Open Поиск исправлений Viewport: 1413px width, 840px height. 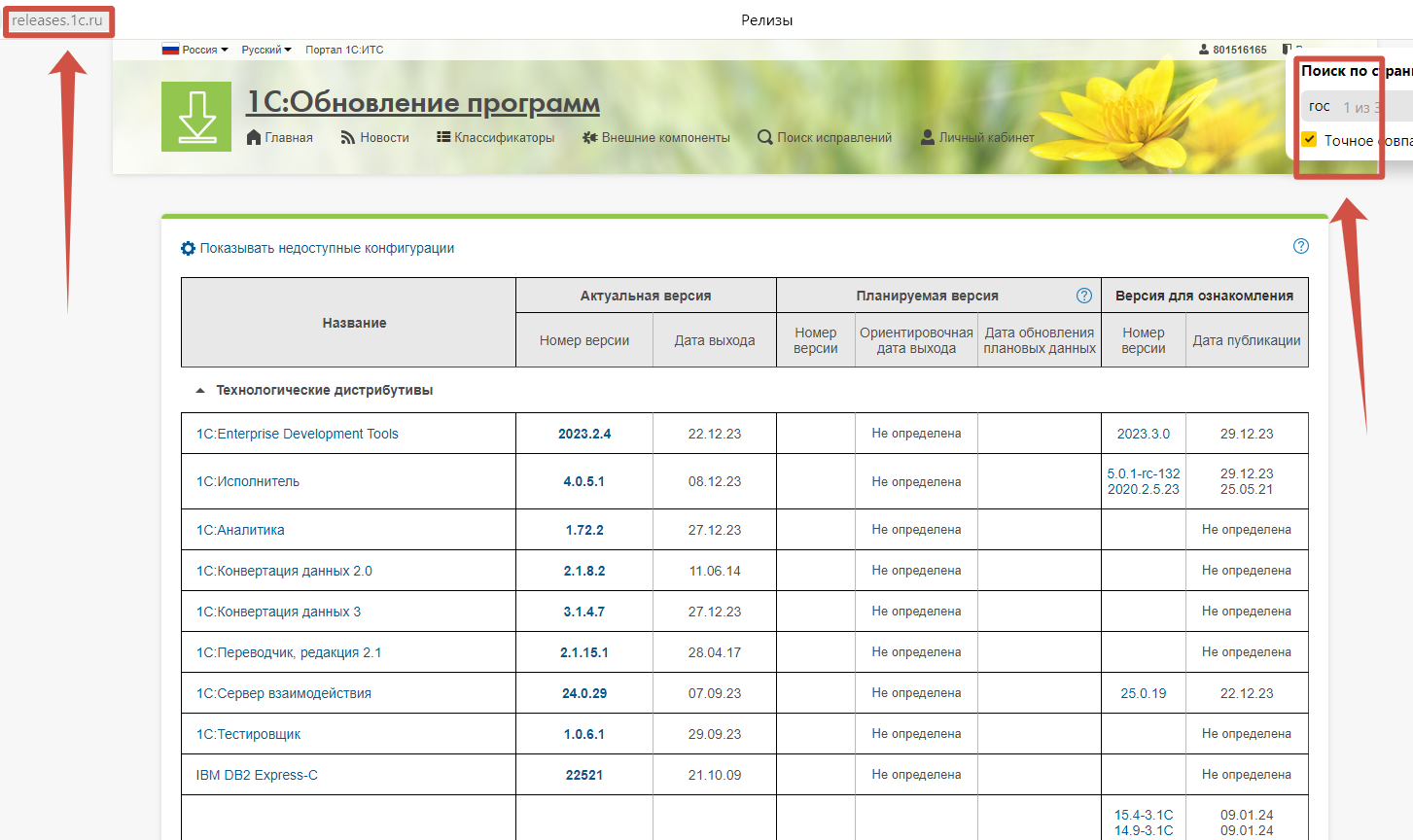click(x=825, y=137)
